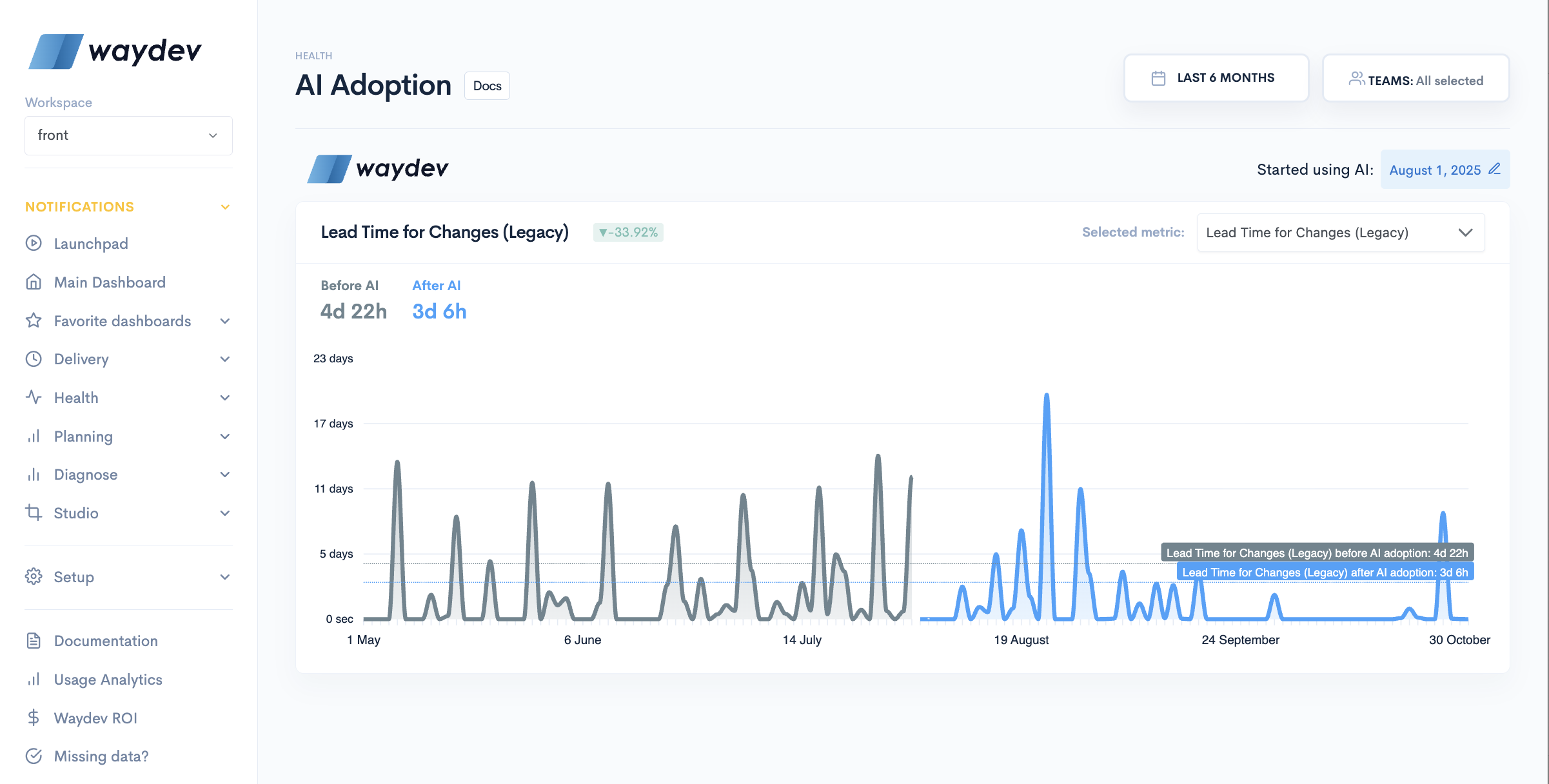Collapse the Notifications section chevron
This screenshot has width=1549, height=784.
pyautogui.click(x=225, y=207)
